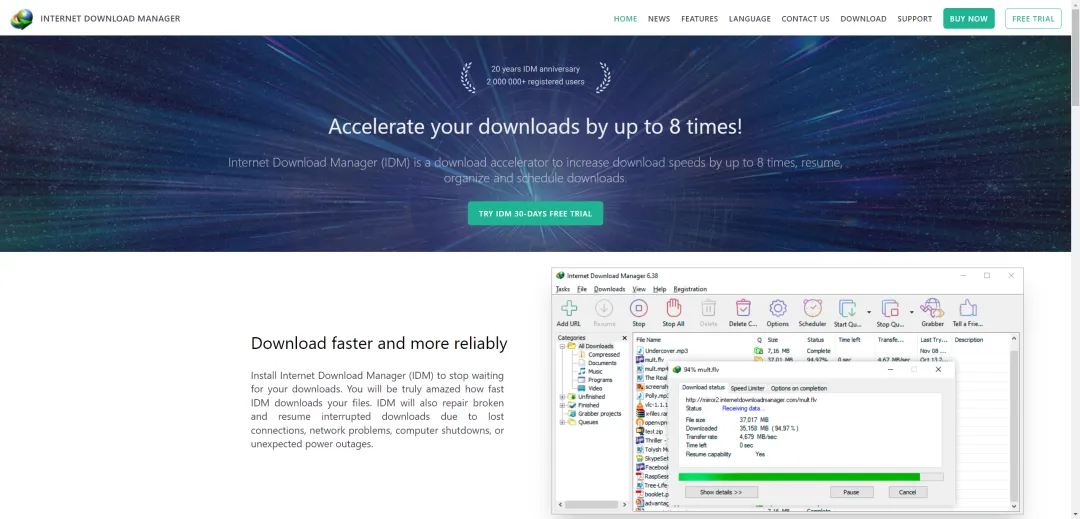
Task: Open the Stop Queue dropdown arrow
Action: tap(910, 310)
